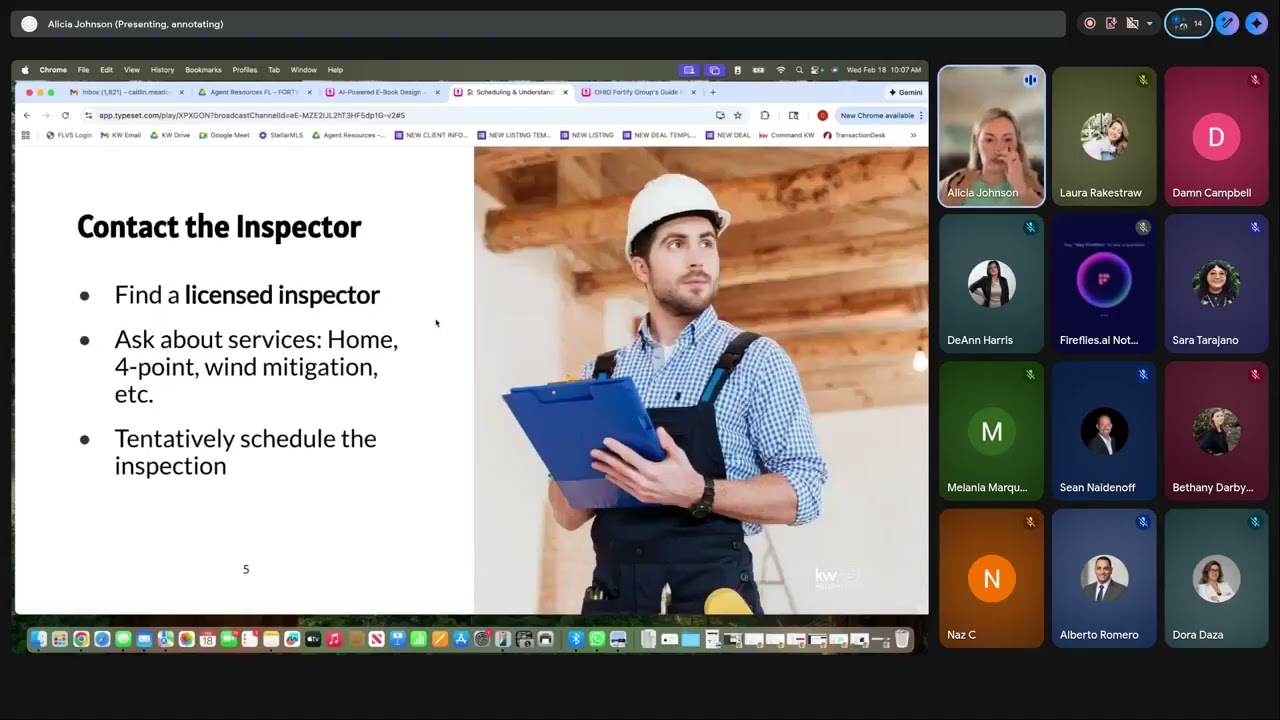This screenshot has height=720, width=1280.
Task: Click Melania Marquez's muted microphone icon
Action: click(1030, 375)
